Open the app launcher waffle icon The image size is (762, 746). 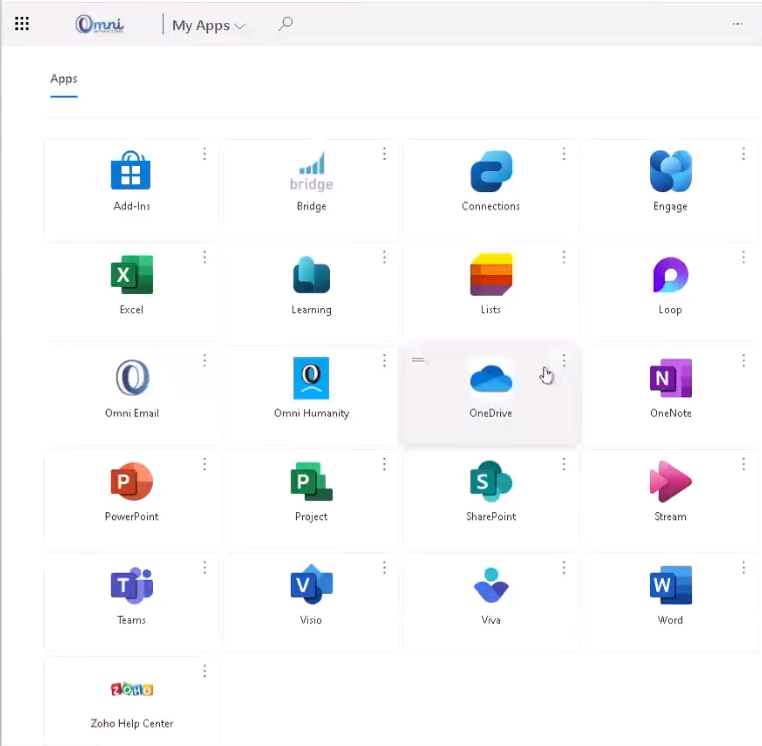[x=22, y=23]
